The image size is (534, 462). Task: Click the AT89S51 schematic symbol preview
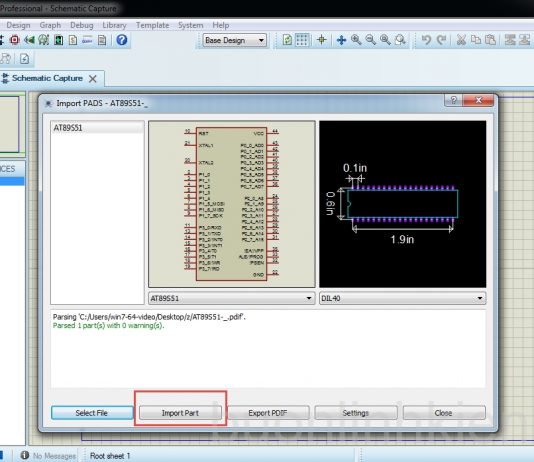[x=232, y=204]
